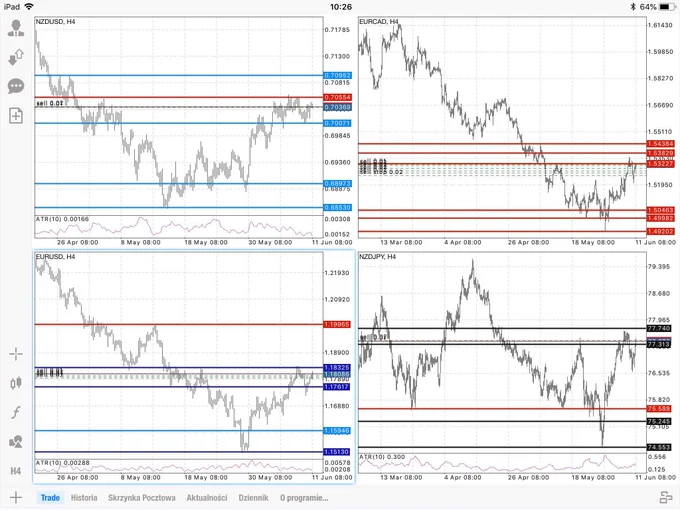Screen dimensions: 680x510
Task: Select the 1.49202 level label on EURCAD
Action: coord(660,231)
